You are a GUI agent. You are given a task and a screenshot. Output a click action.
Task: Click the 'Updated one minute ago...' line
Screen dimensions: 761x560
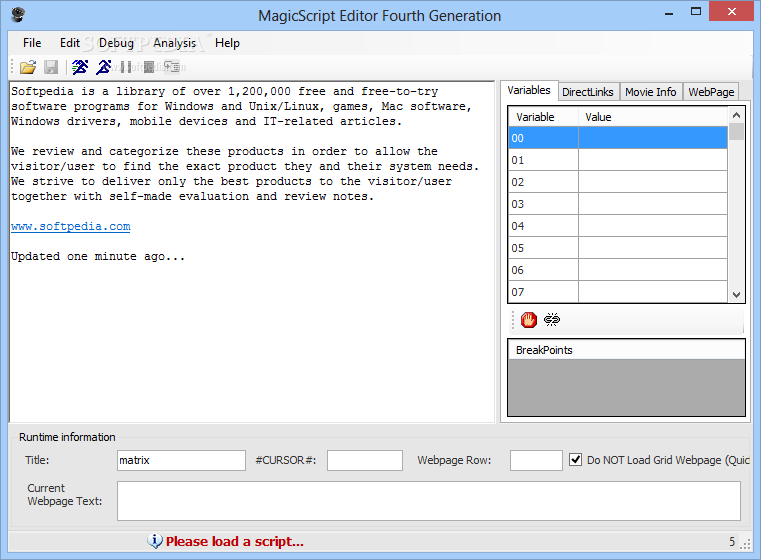tap(98, 256)
